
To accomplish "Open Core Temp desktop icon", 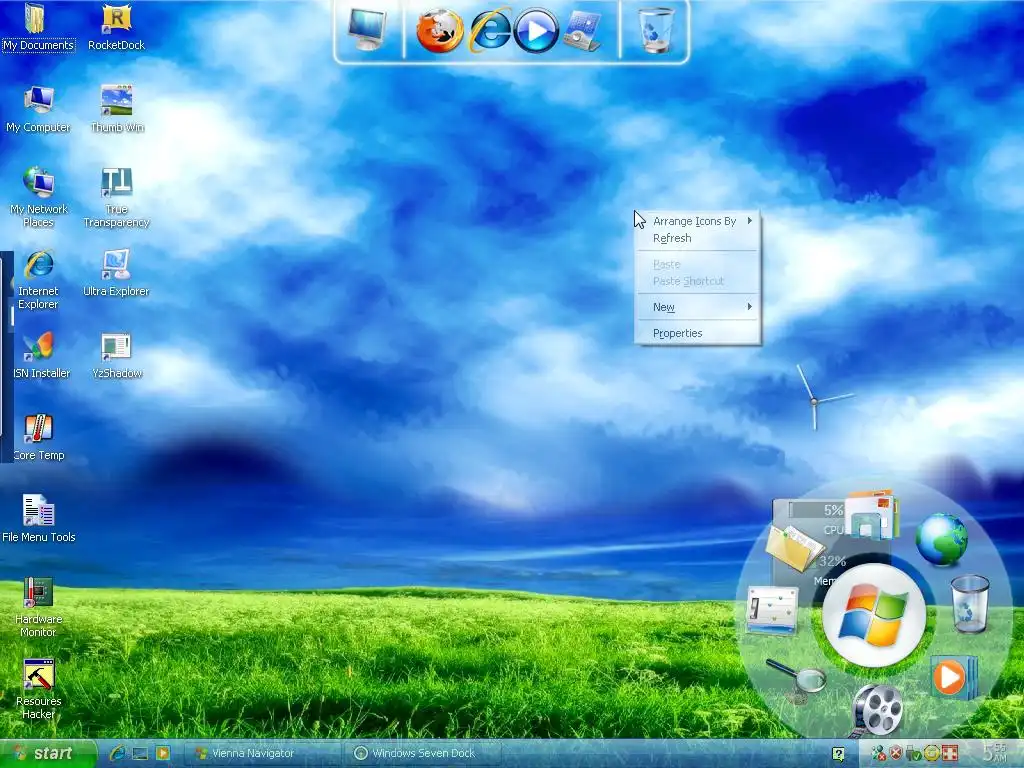I will pyautogui.click(x=38, y=438).
